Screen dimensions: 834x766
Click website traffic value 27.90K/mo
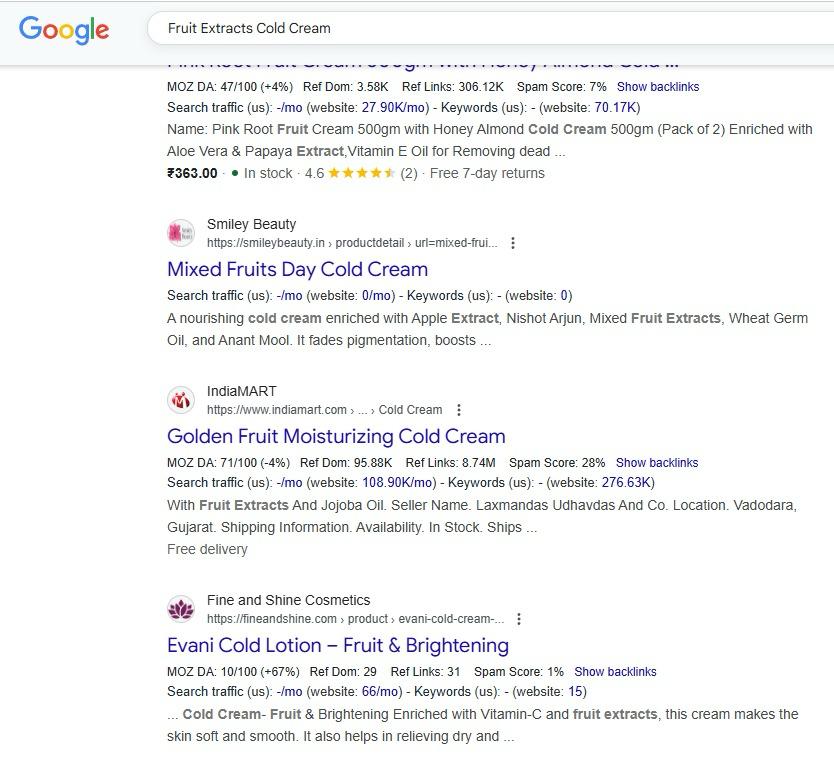(x=393, y=107)
